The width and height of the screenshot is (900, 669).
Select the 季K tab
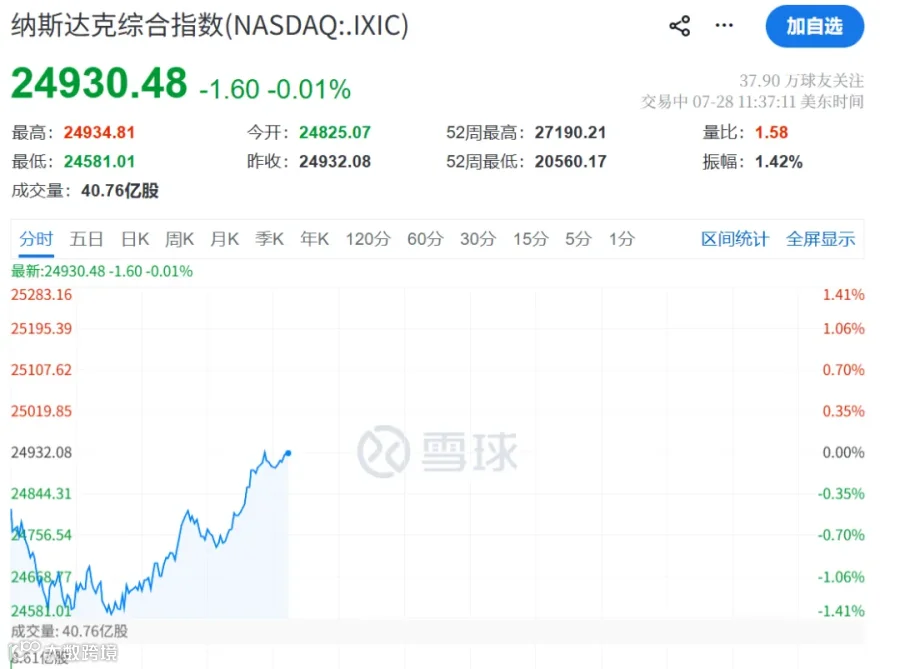(269, 238)
